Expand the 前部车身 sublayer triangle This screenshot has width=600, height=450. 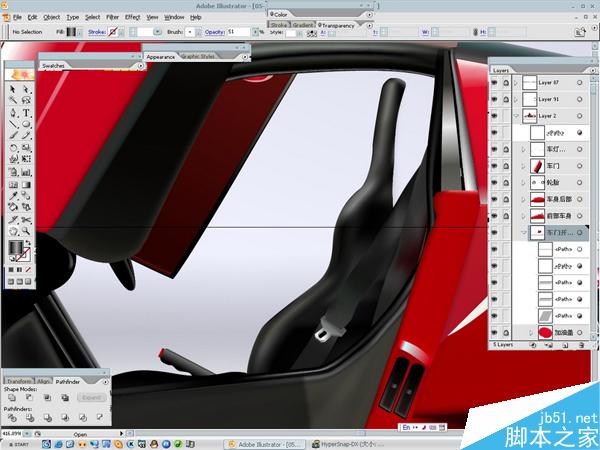pyautogui.click(x=524, y=216)
